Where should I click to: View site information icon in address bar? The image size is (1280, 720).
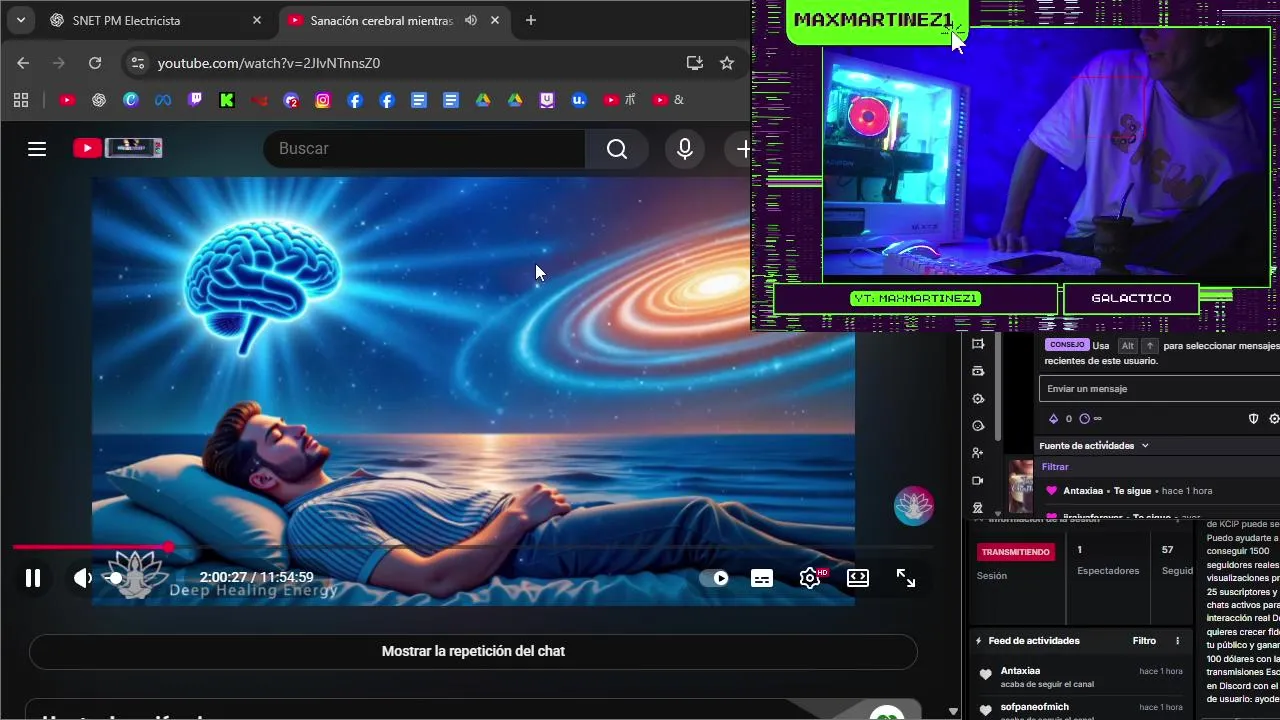(138, 63)
